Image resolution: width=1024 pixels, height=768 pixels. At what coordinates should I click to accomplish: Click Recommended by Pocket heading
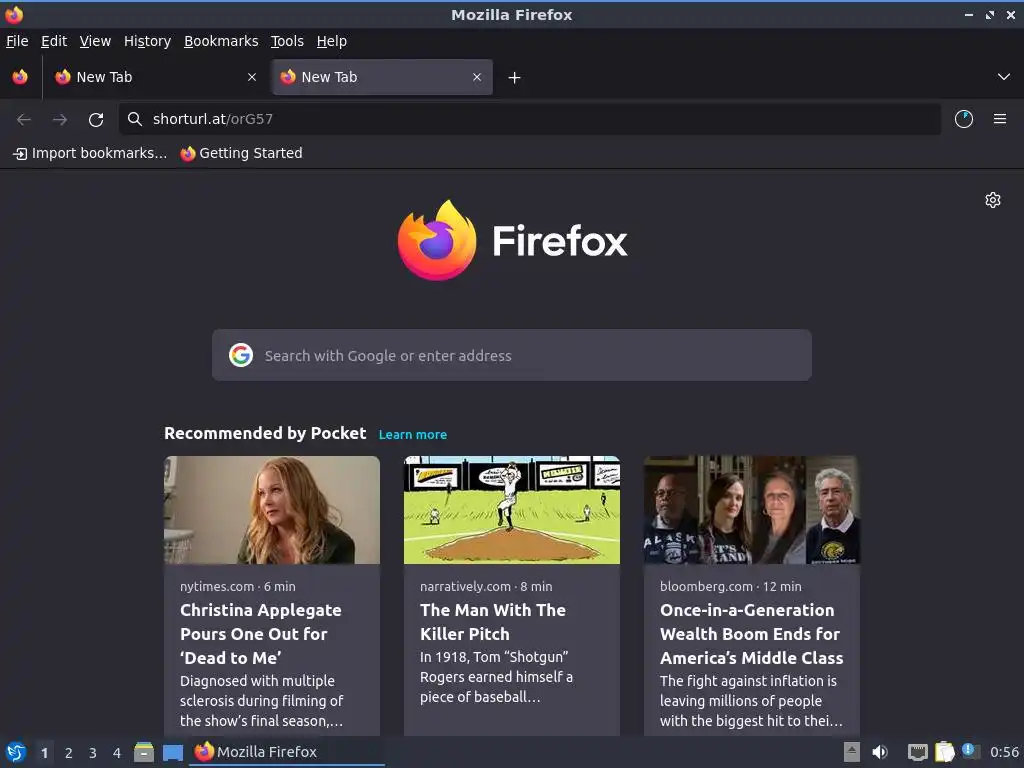tap(265, 433)
